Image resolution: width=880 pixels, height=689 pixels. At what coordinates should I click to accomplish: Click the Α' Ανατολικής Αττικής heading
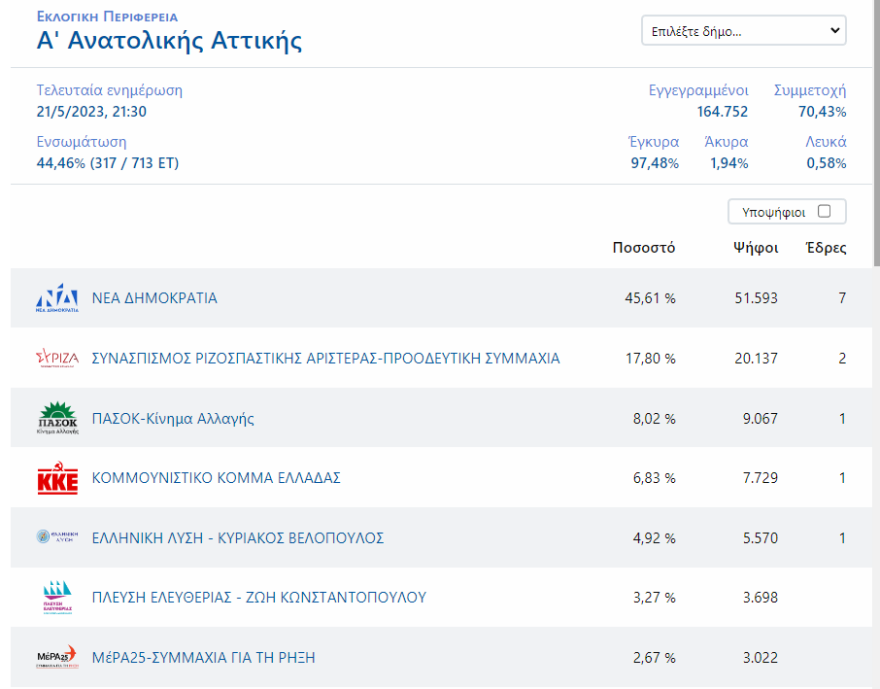(169, 41)
